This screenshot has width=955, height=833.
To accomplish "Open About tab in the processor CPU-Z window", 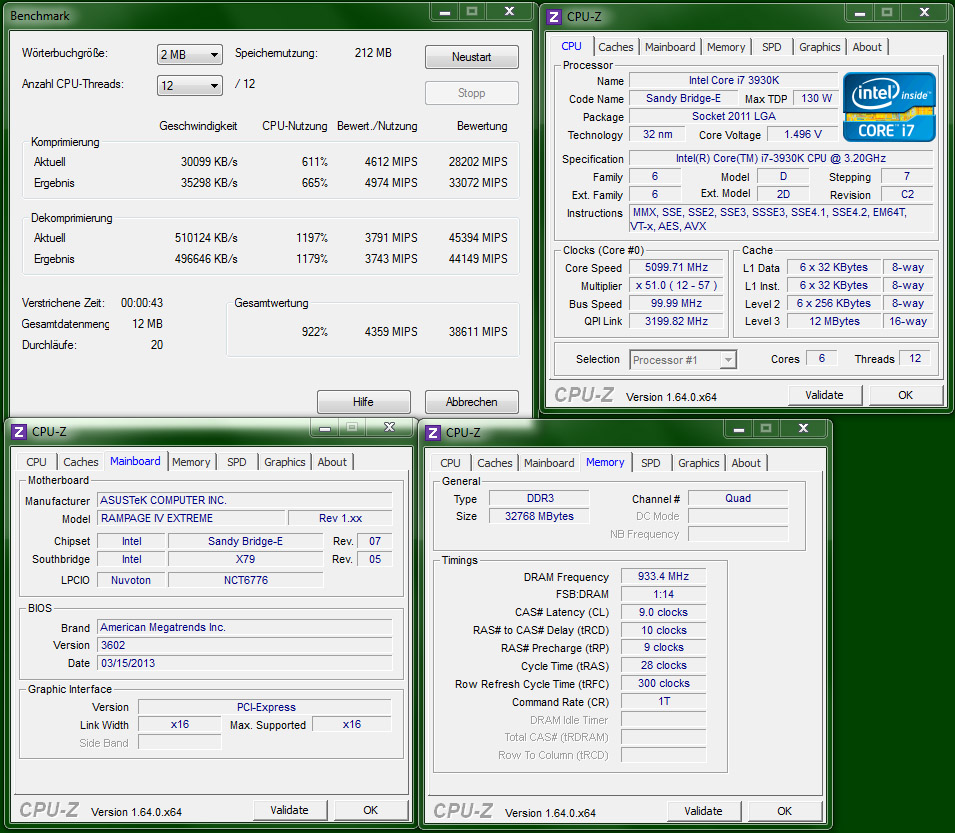I will pyautogui.click(x=867, y=47).
